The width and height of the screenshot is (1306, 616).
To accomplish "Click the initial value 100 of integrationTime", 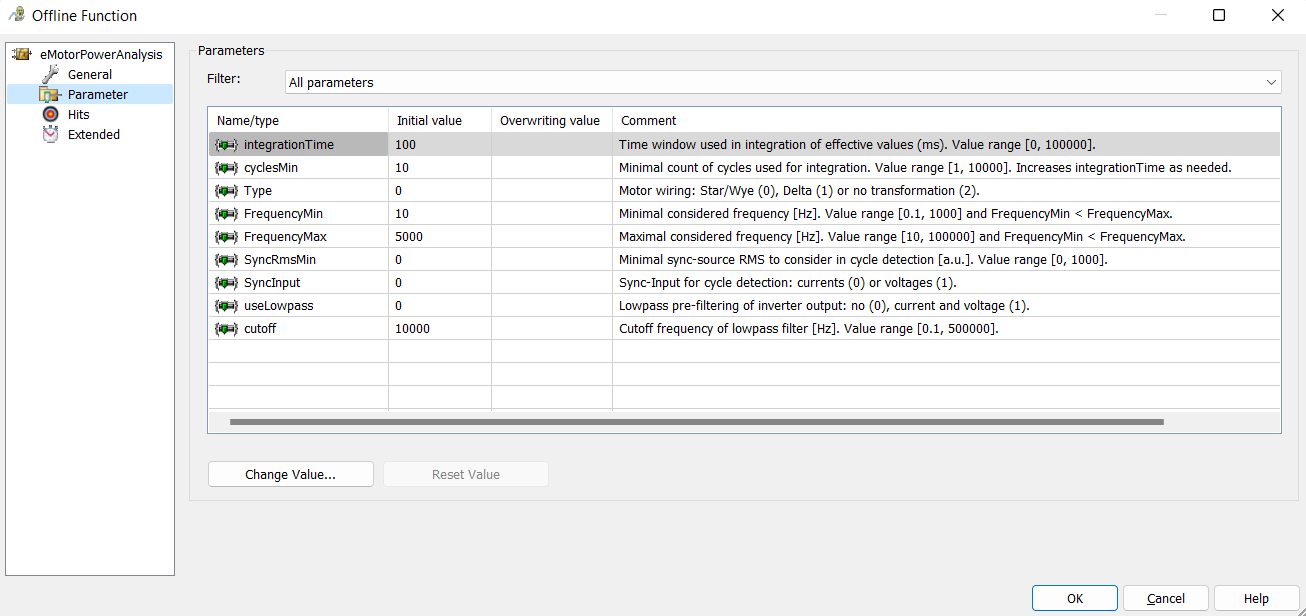I will (405, 145).
